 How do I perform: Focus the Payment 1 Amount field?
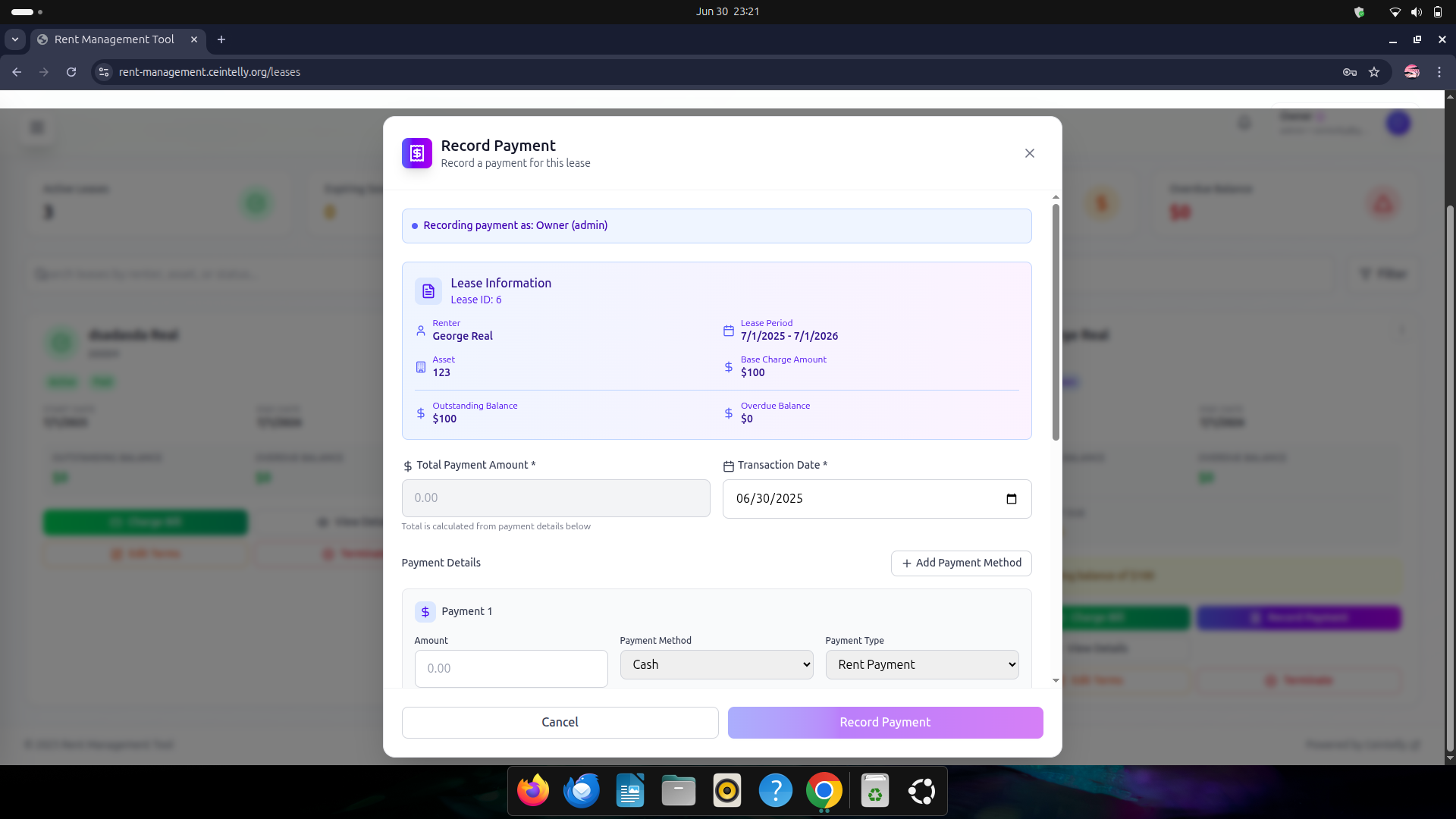coord(510,668)
